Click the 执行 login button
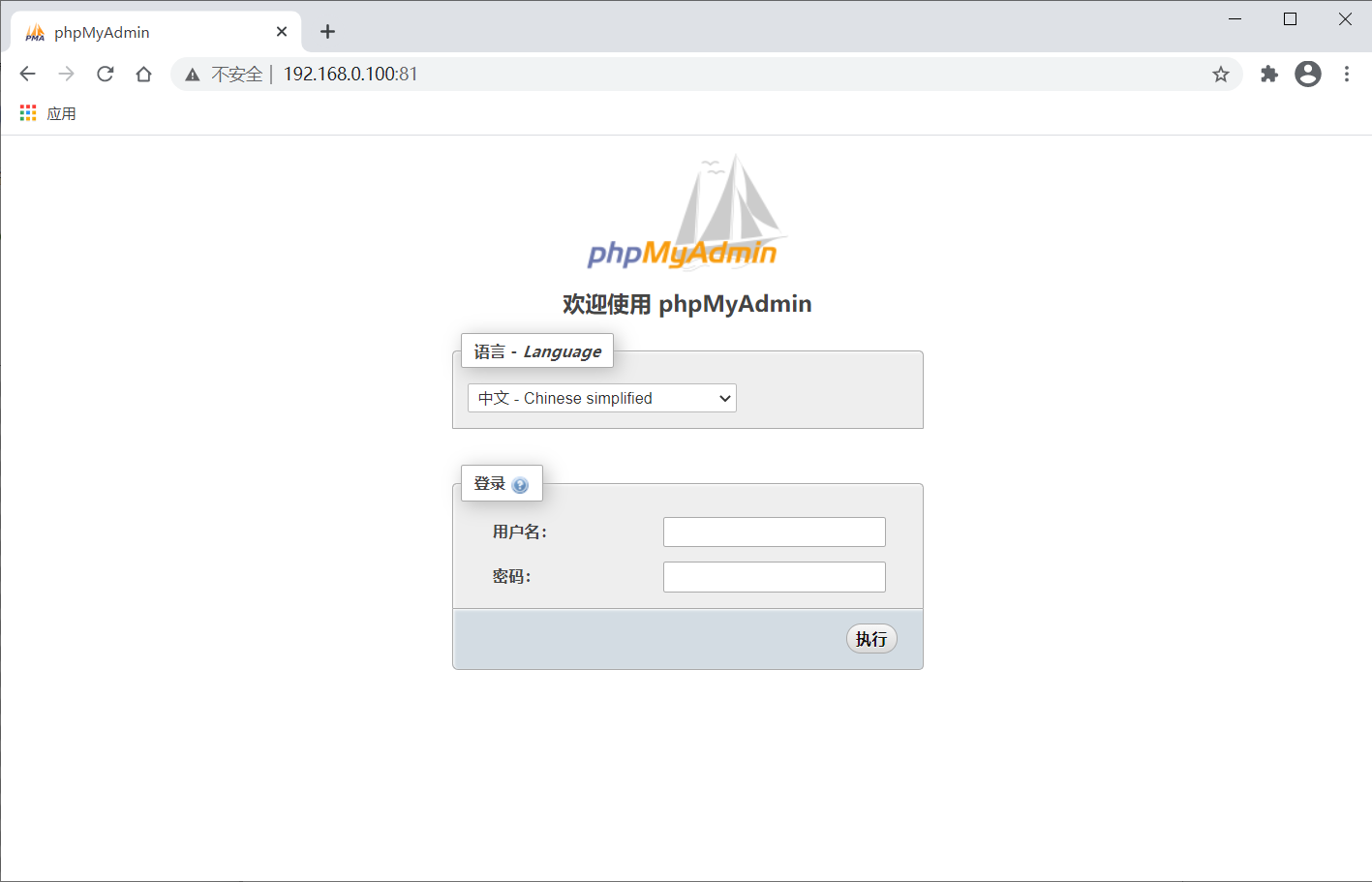 pyautogui.click(x=871, y=639)
